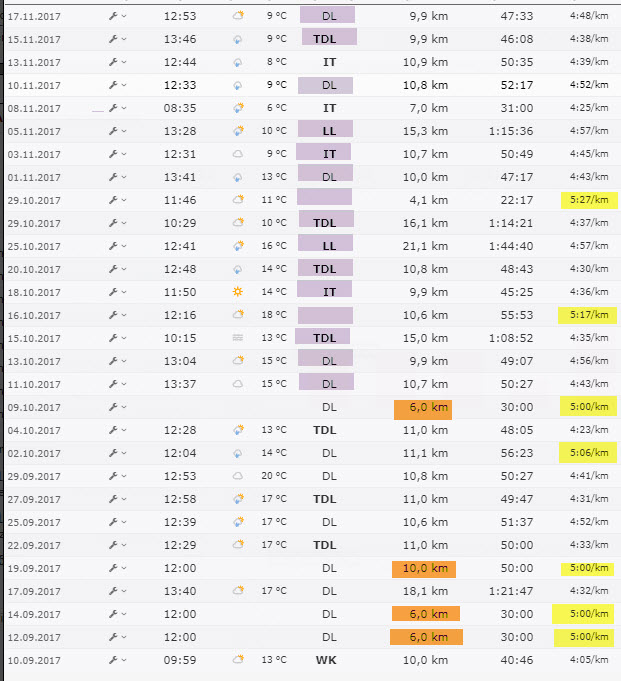This screenshot has width=621, height=681.
Task: Select the WK type label on 10.09.2017
Action: pyautogui.click(x=325, y=660)
